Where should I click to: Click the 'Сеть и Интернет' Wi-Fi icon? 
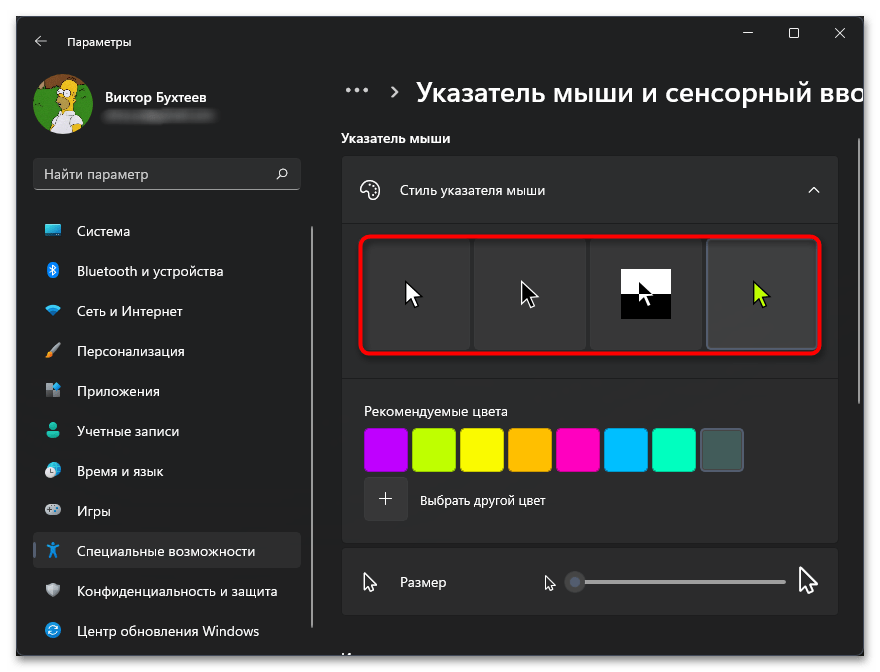point(54,311)
